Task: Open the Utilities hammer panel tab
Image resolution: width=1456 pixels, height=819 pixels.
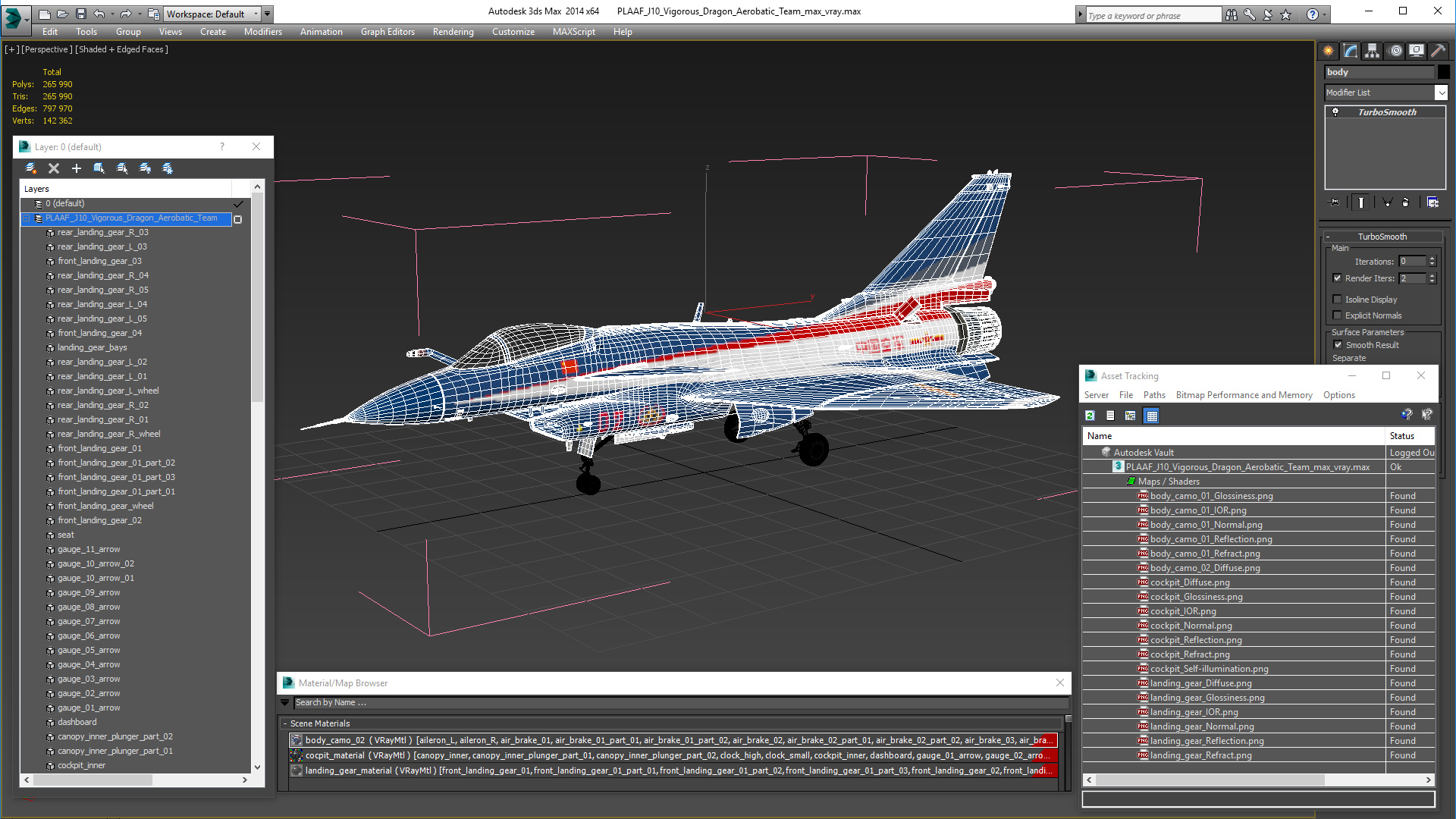Action: coord(1438,51)
